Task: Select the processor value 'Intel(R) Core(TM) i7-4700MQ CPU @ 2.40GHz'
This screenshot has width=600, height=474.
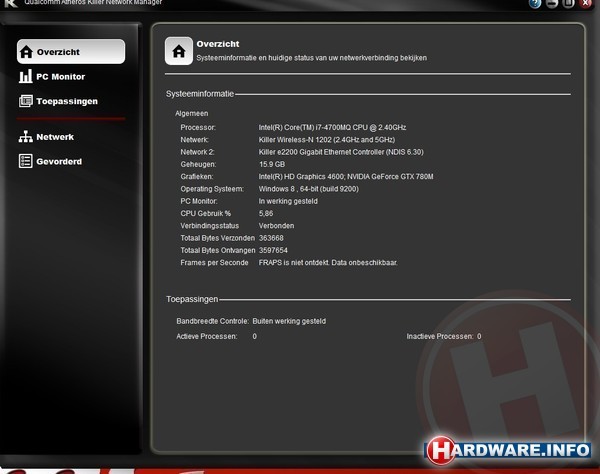Action: (x=332, y=127)
